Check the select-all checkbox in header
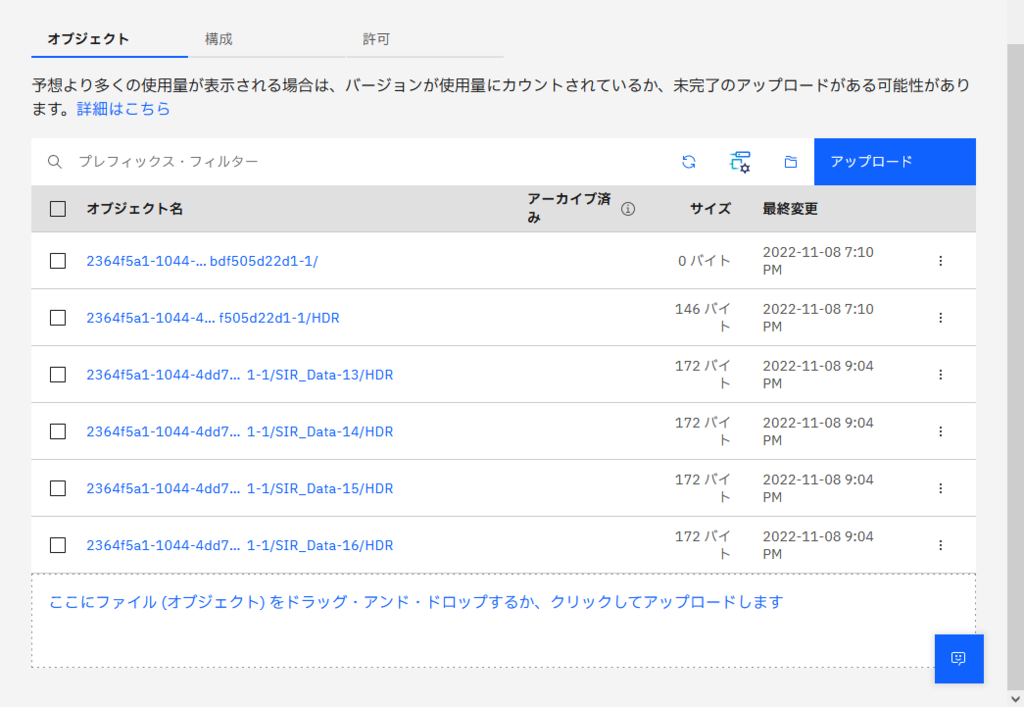This screenshot has height=707, width=1024. point(58,209)
